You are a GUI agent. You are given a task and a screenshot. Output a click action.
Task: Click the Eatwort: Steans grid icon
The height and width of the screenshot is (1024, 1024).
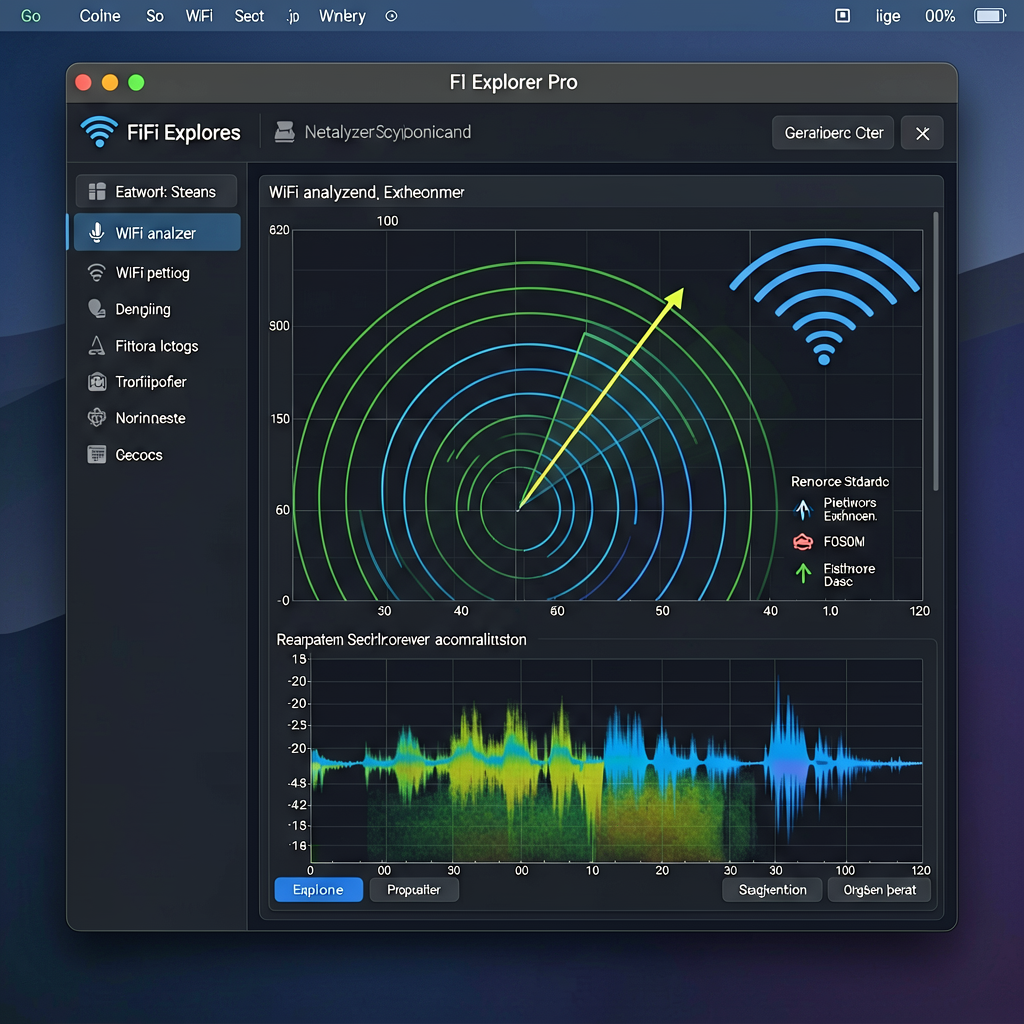pos(97,191)
